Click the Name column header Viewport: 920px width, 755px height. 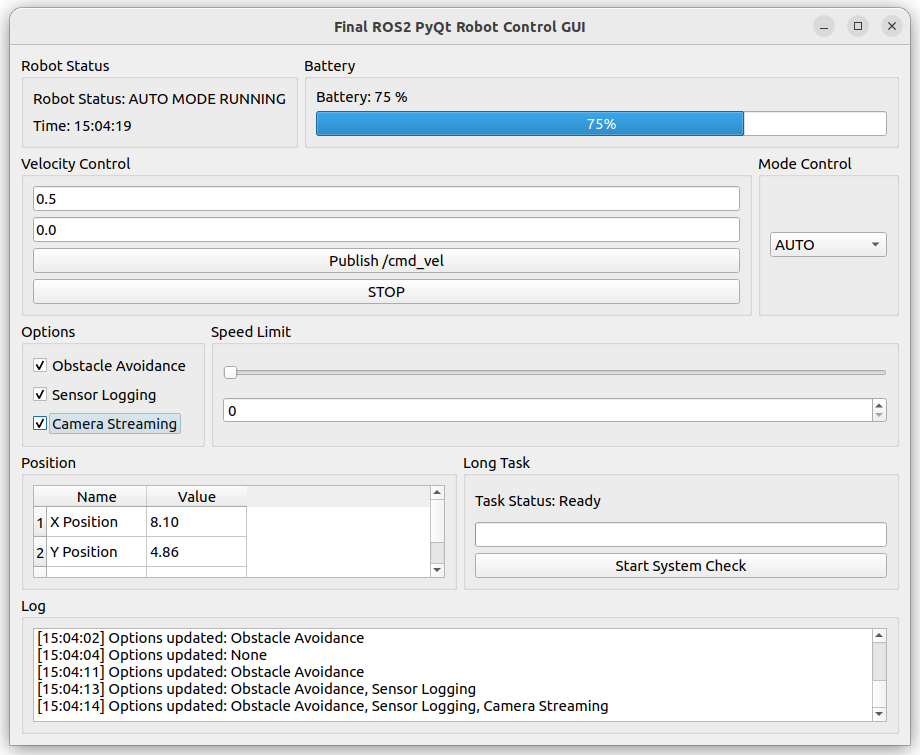tap(96, 497)
